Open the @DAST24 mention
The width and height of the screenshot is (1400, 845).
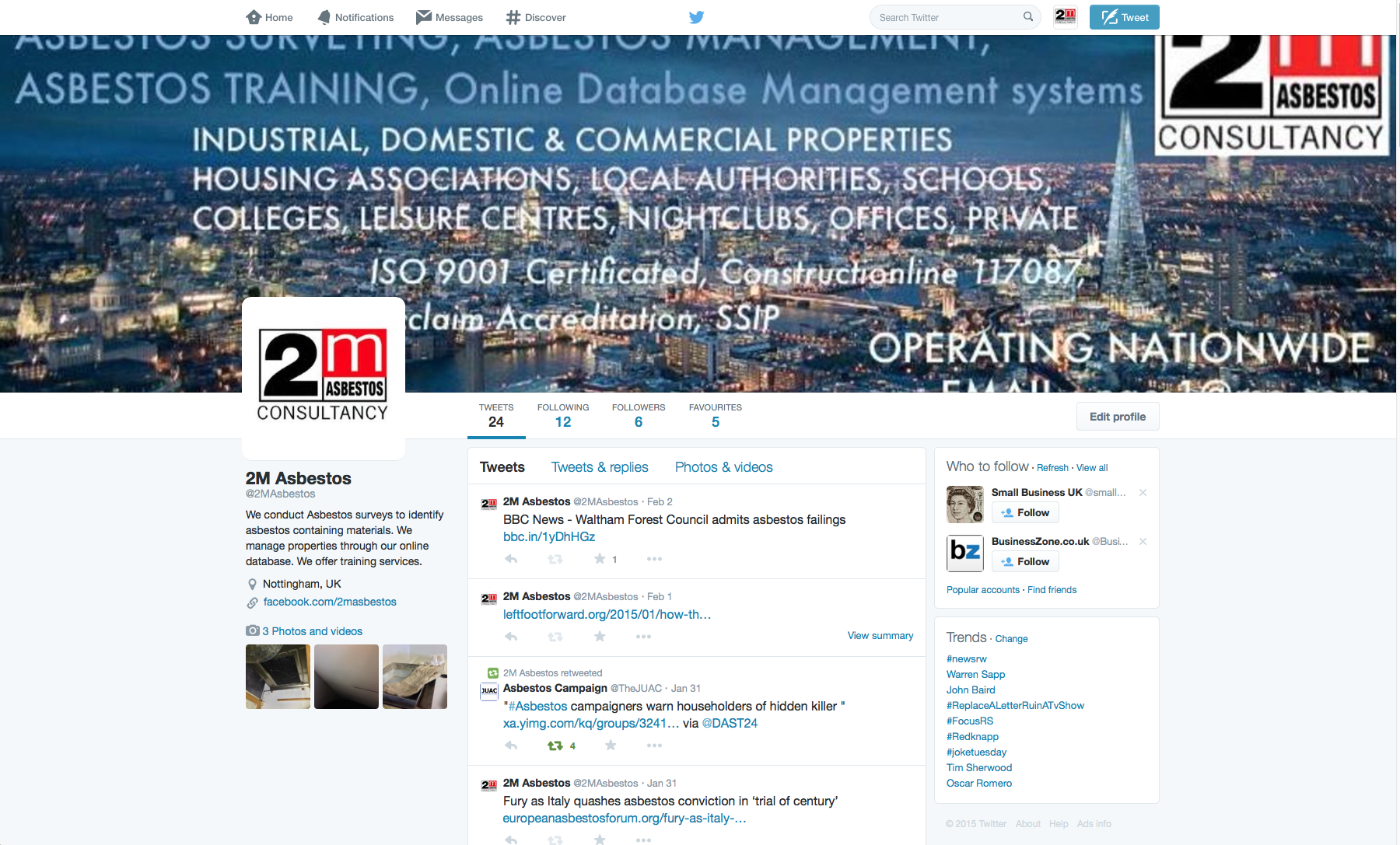click(730, 723)
